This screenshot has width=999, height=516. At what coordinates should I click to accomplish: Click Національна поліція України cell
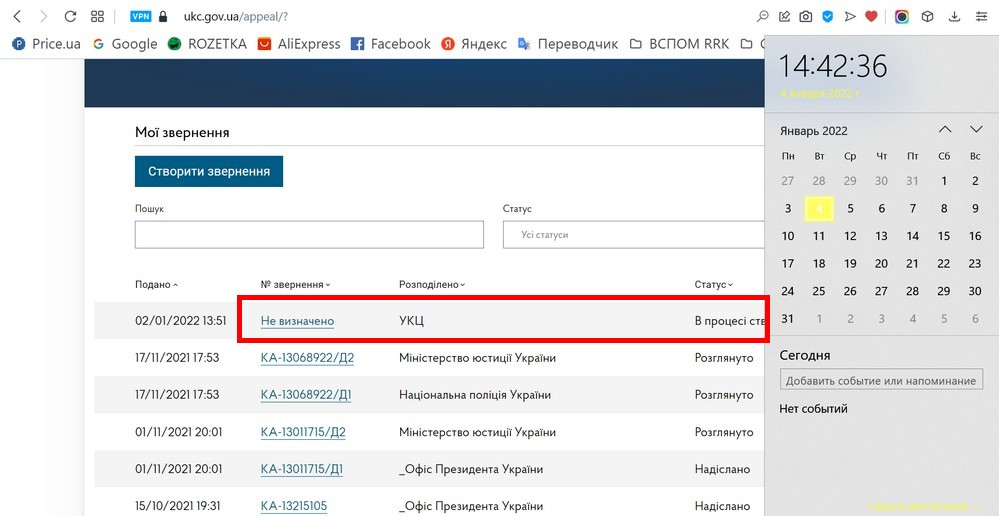[475, 395]
